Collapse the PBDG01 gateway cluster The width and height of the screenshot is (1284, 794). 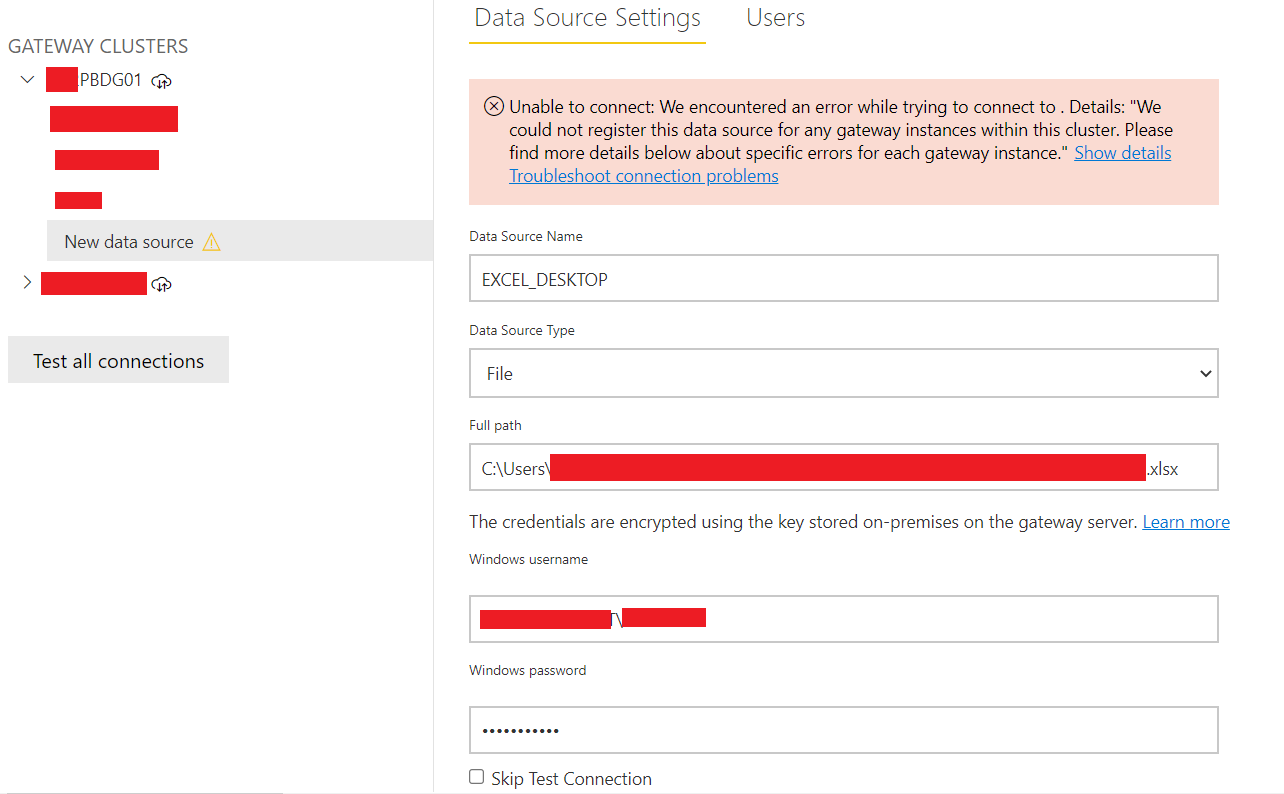[x=27, y=79]
